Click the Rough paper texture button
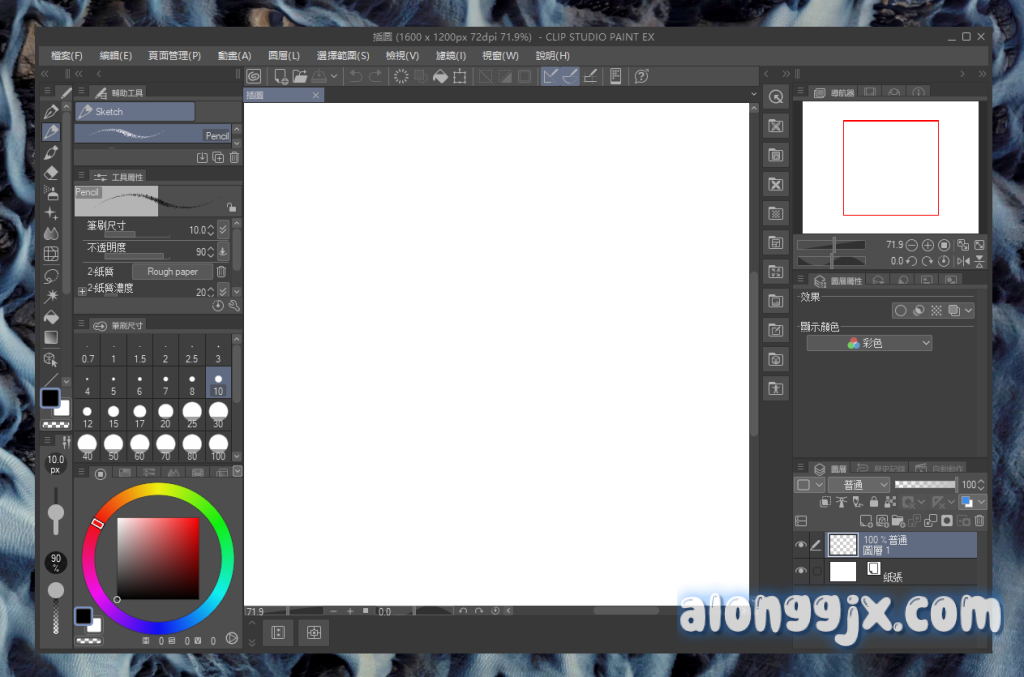 (172, 271)
